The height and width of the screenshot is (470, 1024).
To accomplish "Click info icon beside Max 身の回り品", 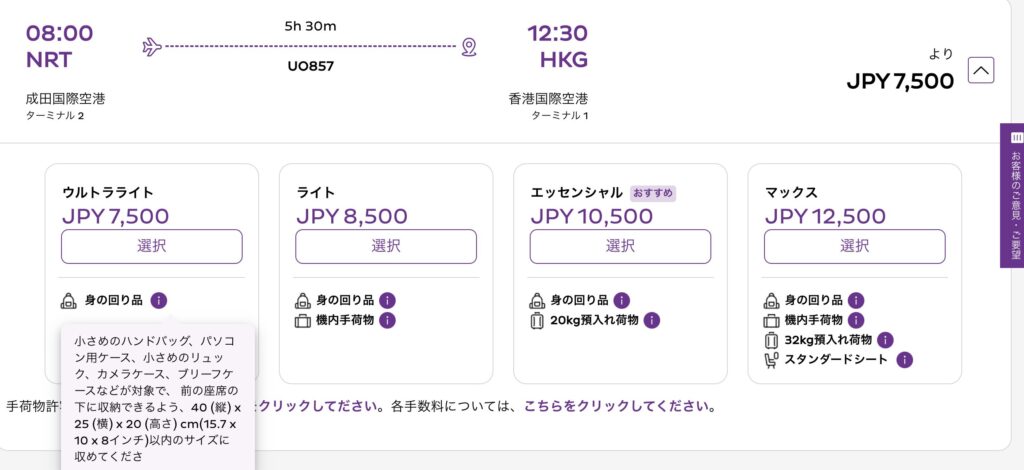I will tap(856, 300).
